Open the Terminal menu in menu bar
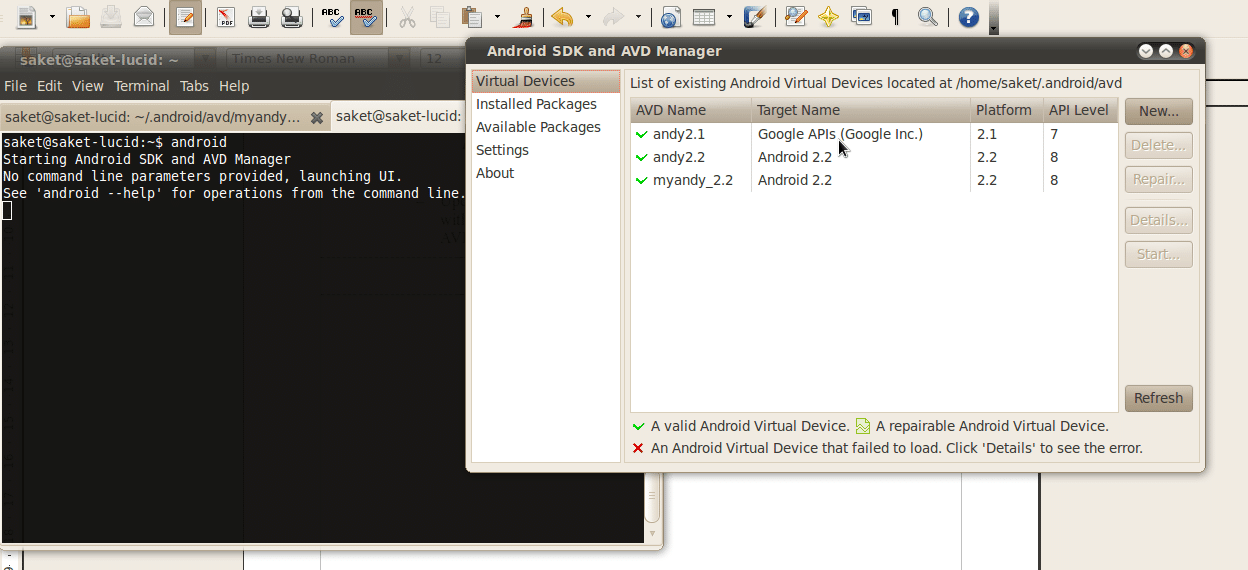 [x=141, y=86]
